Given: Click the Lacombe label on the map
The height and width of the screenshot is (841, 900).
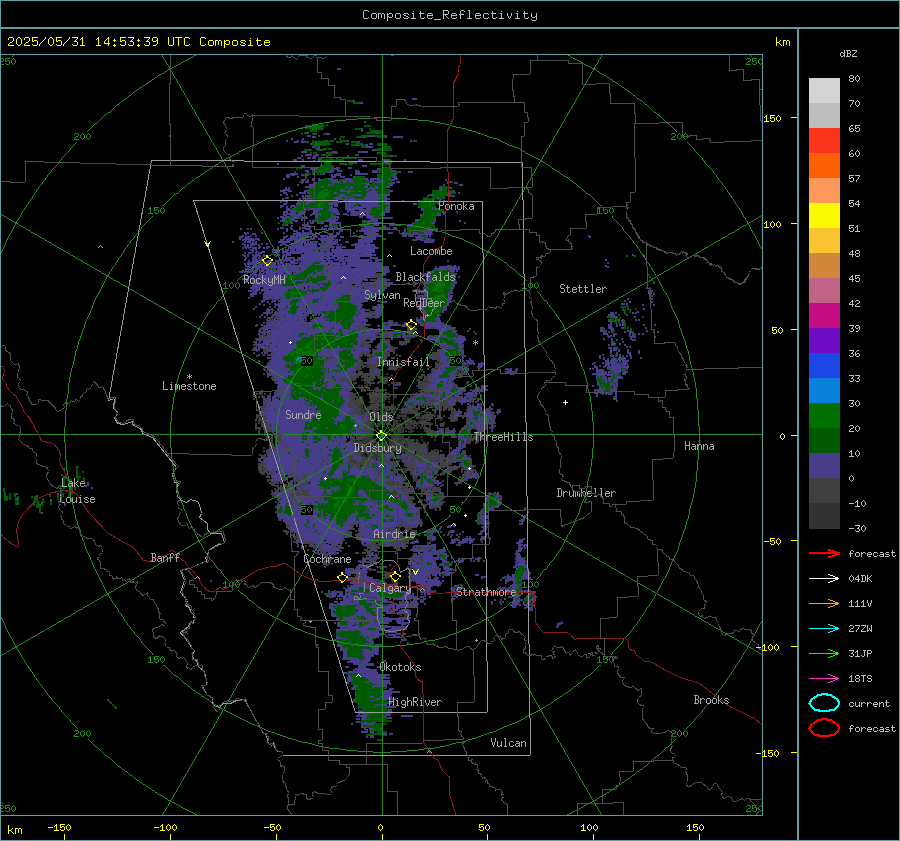Looking at the screenshot, I should 431,251.
